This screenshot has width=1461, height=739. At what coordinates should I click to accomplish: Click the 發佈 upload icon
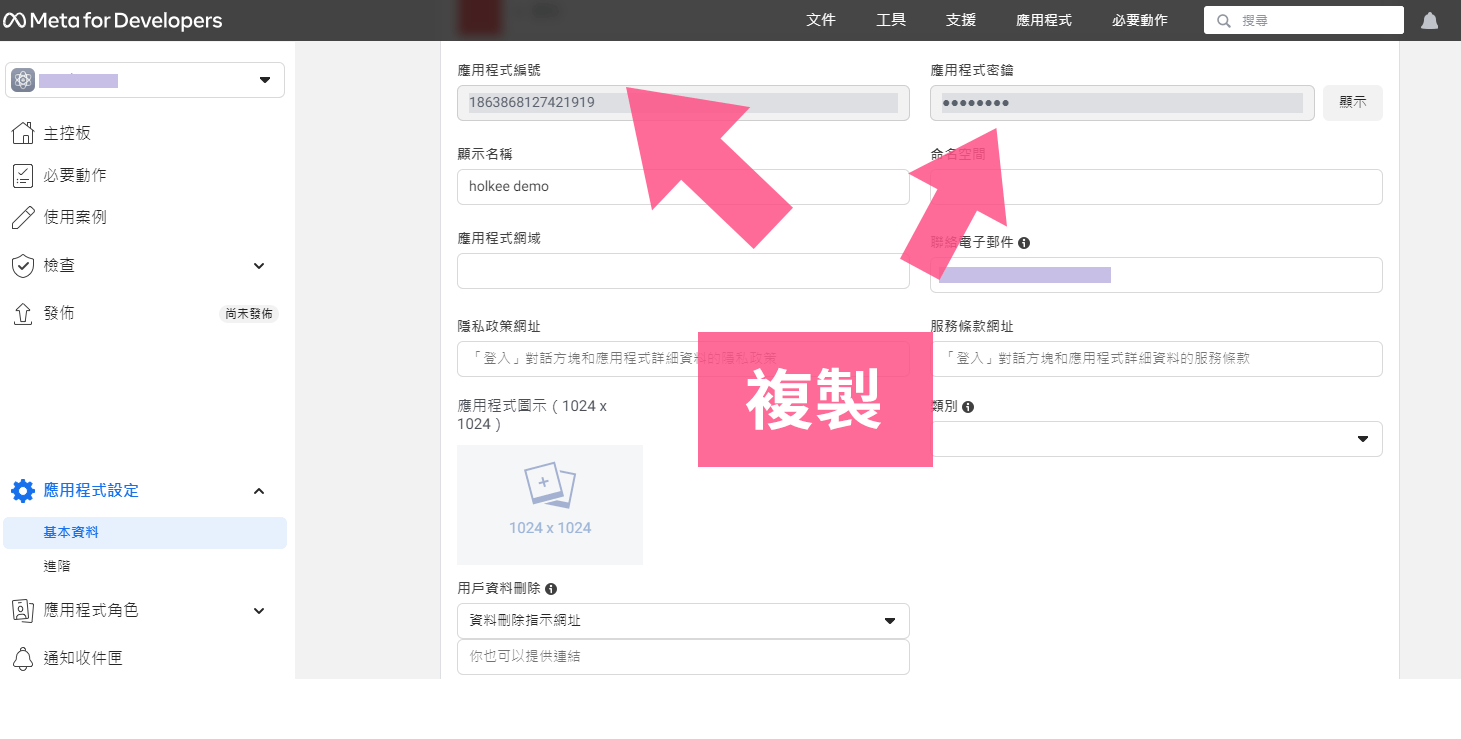tap(23, 313)
